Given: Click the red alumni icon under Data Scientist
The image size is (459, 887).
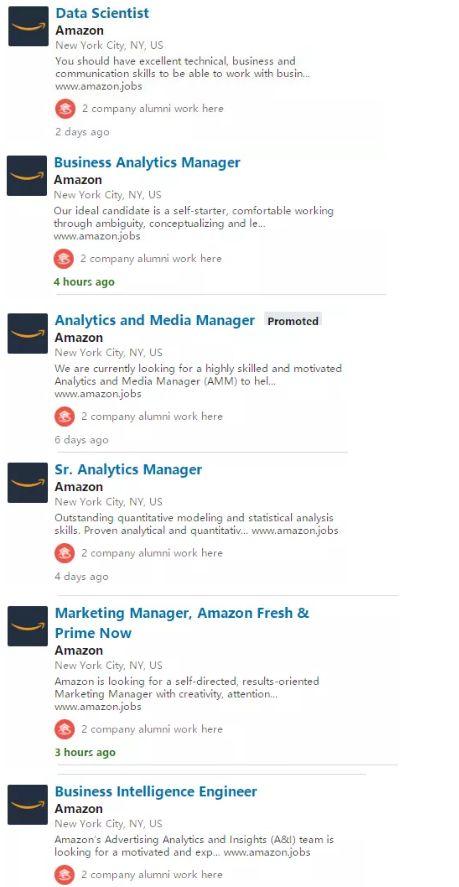Looking at the screenshot, I should [65, 109].
